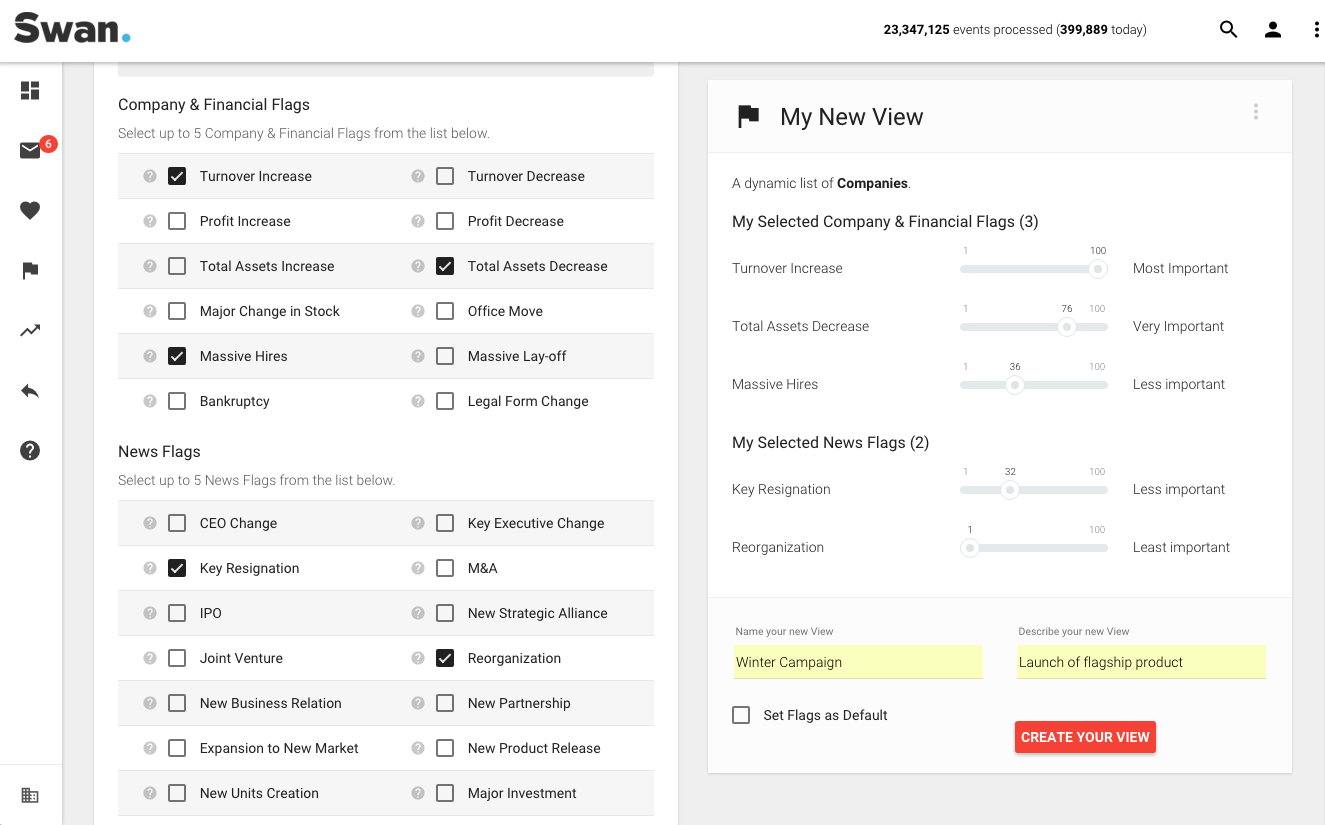Click the Swan logo
1325x825 pixels.
(72, 28)
